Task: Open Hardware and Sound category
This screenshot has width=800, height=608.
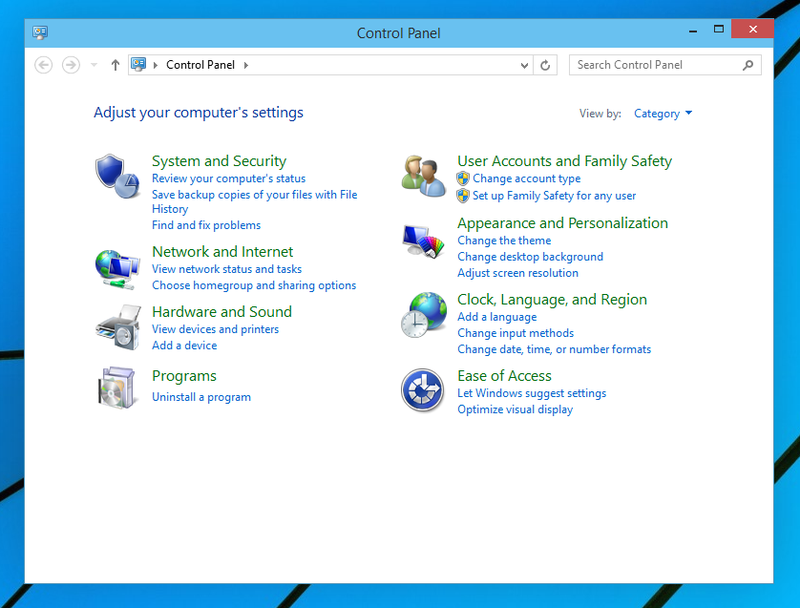Action: point(222,312)
